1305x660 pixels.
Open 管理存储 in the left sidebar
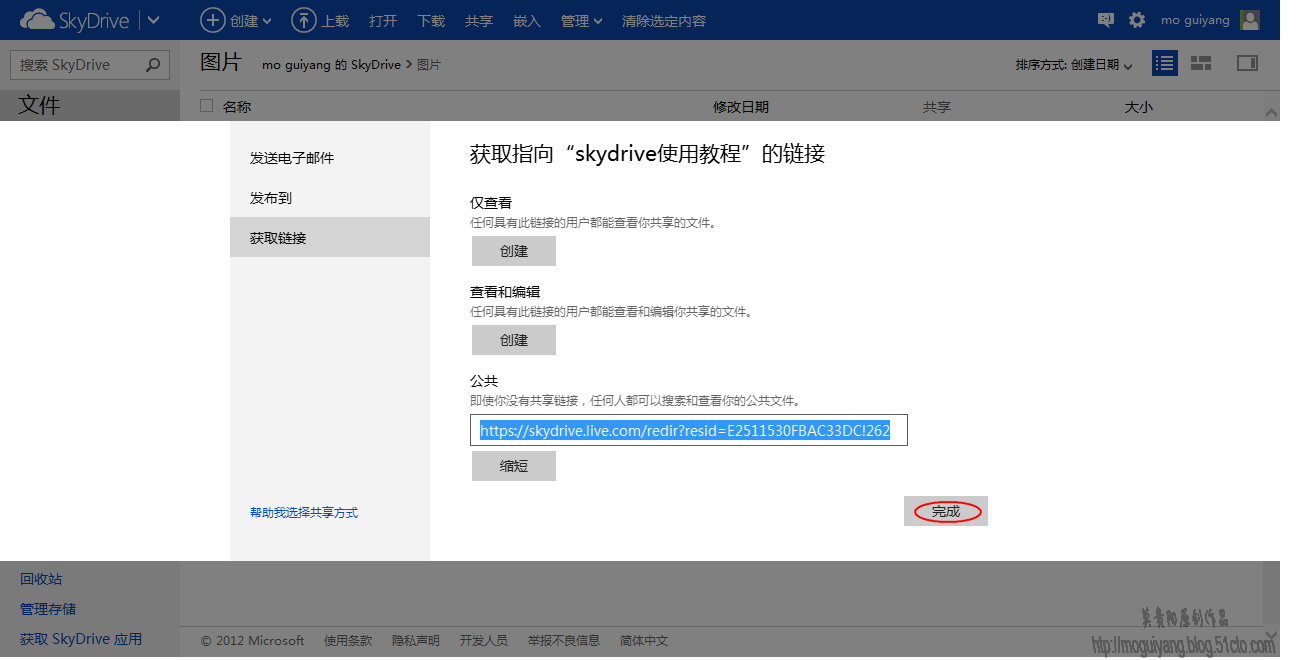pyautogui.click(x=48, y=609)
